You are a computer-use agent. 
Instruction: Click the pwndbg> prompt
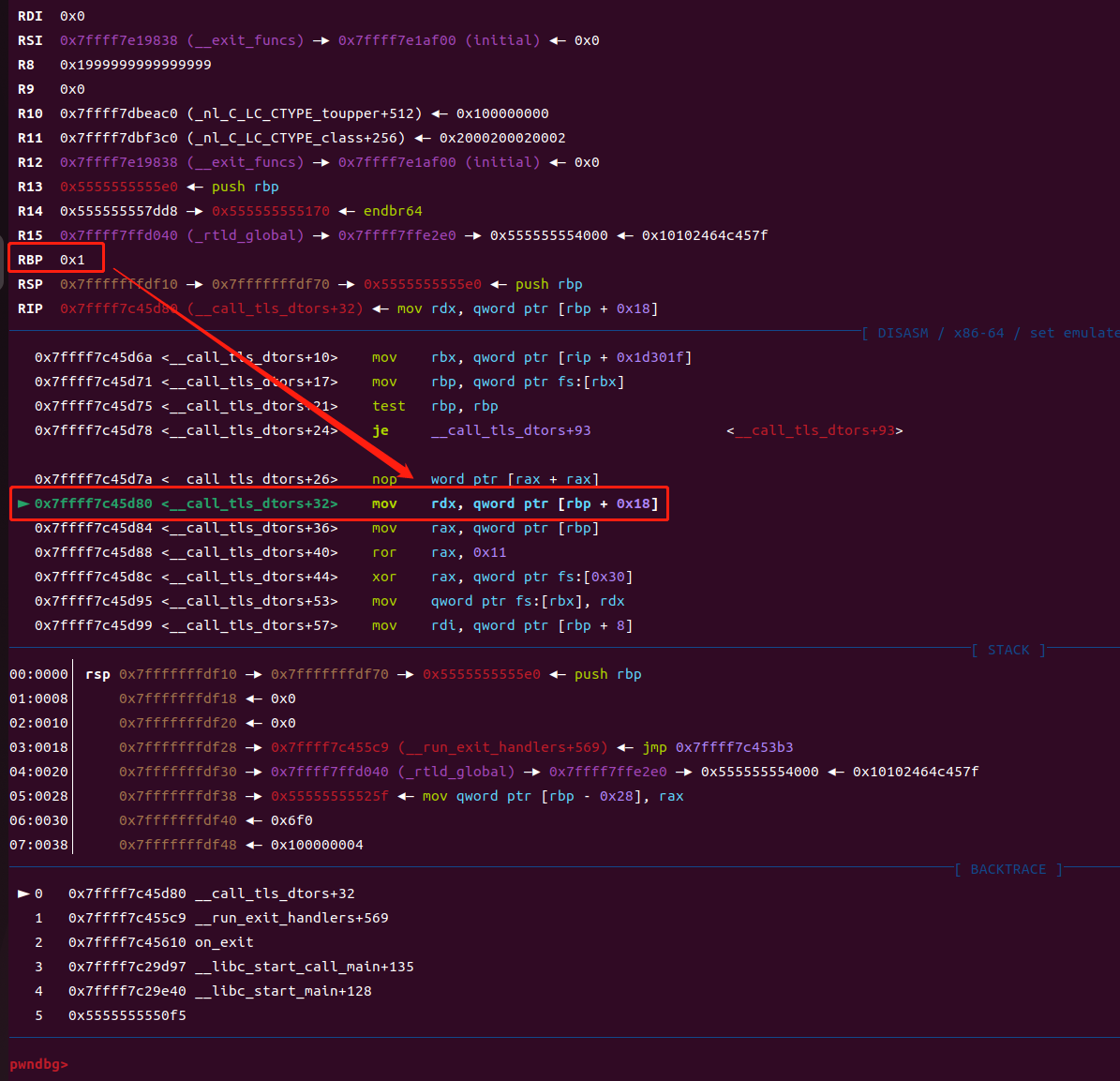pos(38,1064)
